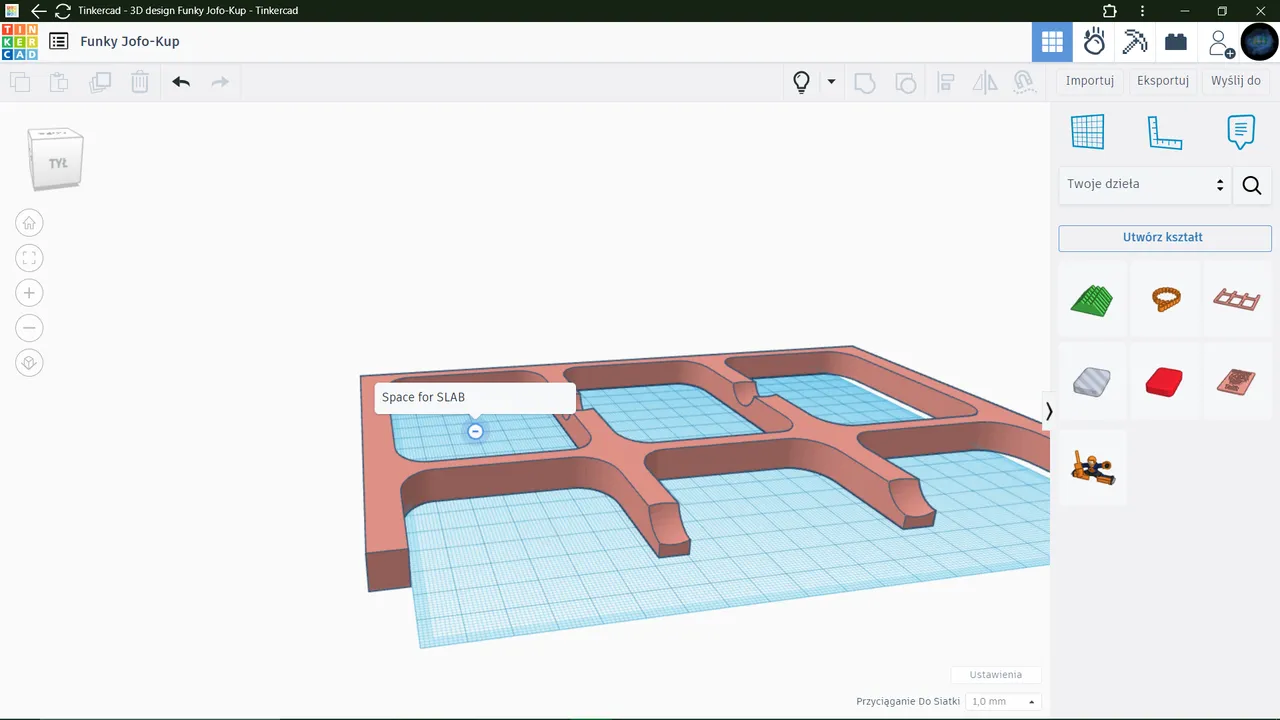The image size is (1280, 720).
Task: Switch to the Bricks editor
Action: (x=1176, y=42)
